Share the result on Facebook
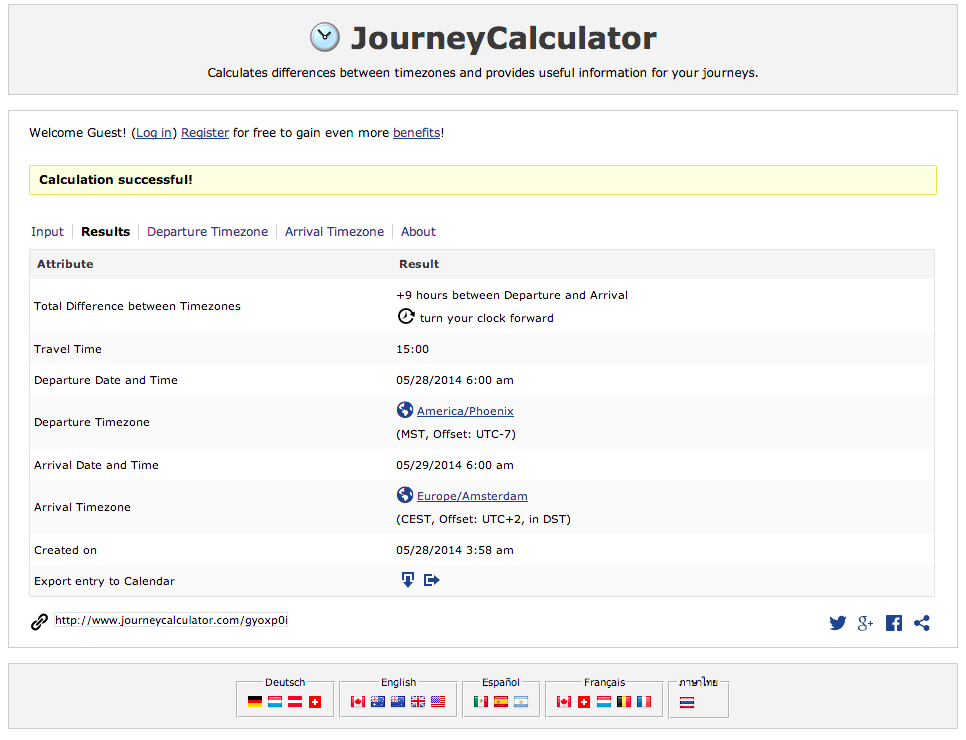Viewport: 966px width, 740px height. click(894, 623)
